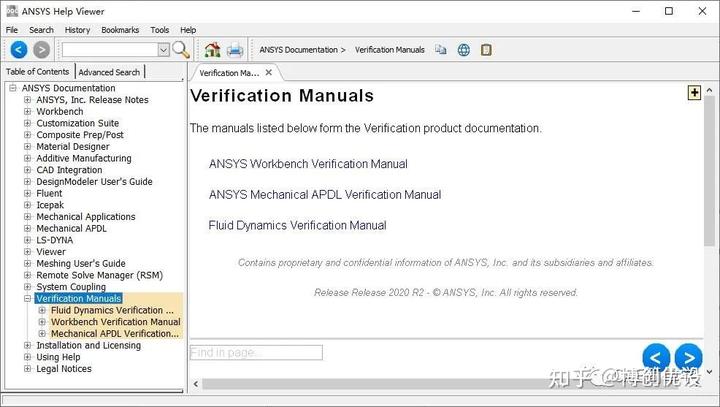
Task: Expand the Workbench tree node
Action: coord(28,111)
